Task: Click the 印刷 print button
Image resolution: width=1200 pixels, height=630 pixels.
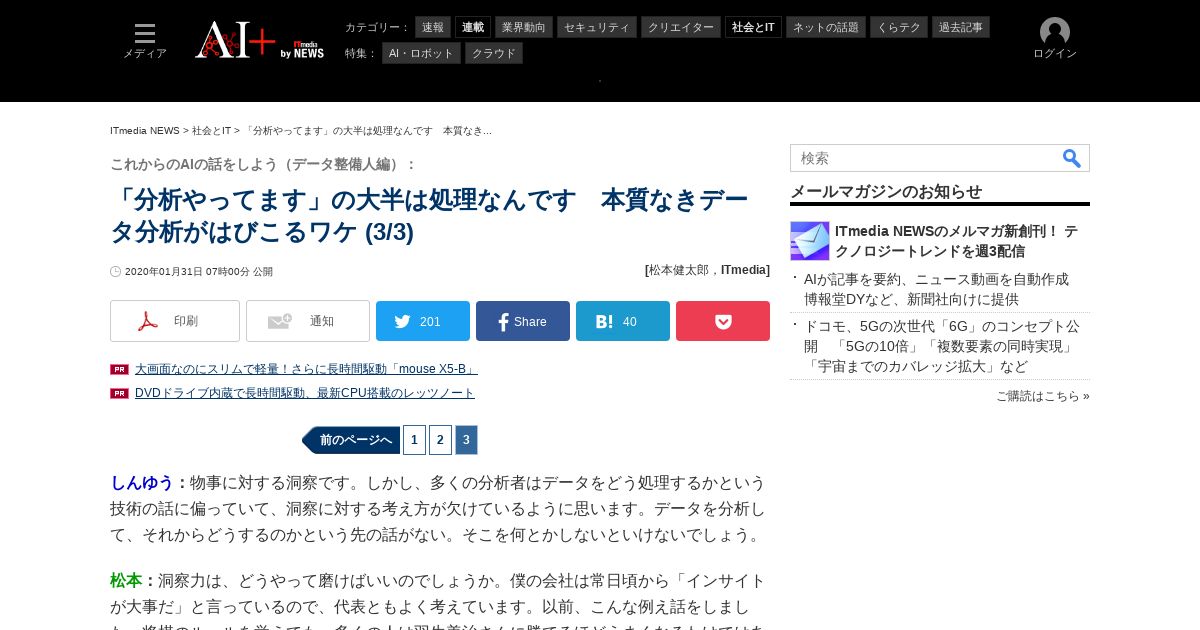Action: 175,321
